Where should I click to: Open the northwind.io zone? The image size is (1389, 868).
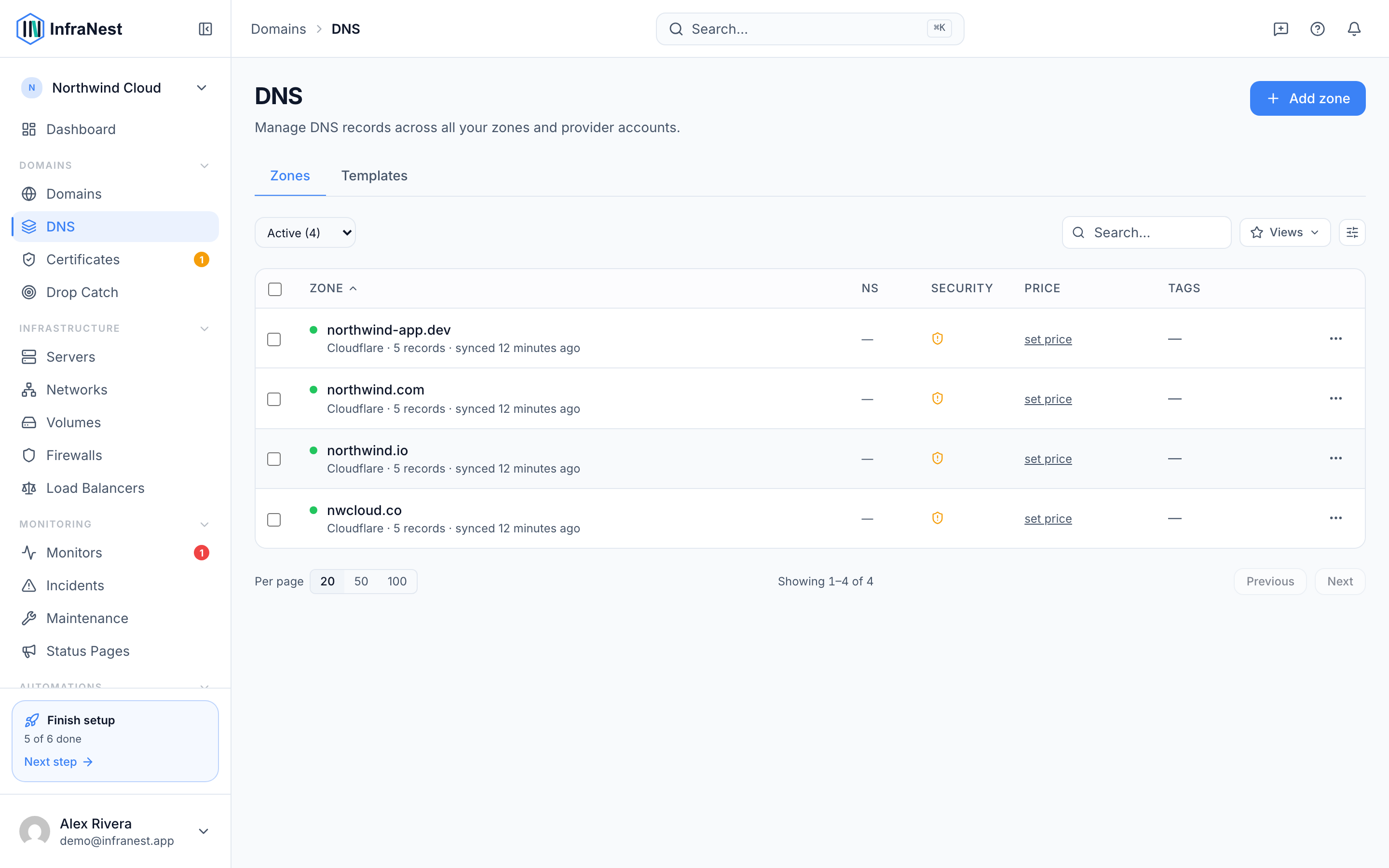click(x=368, y=451)
